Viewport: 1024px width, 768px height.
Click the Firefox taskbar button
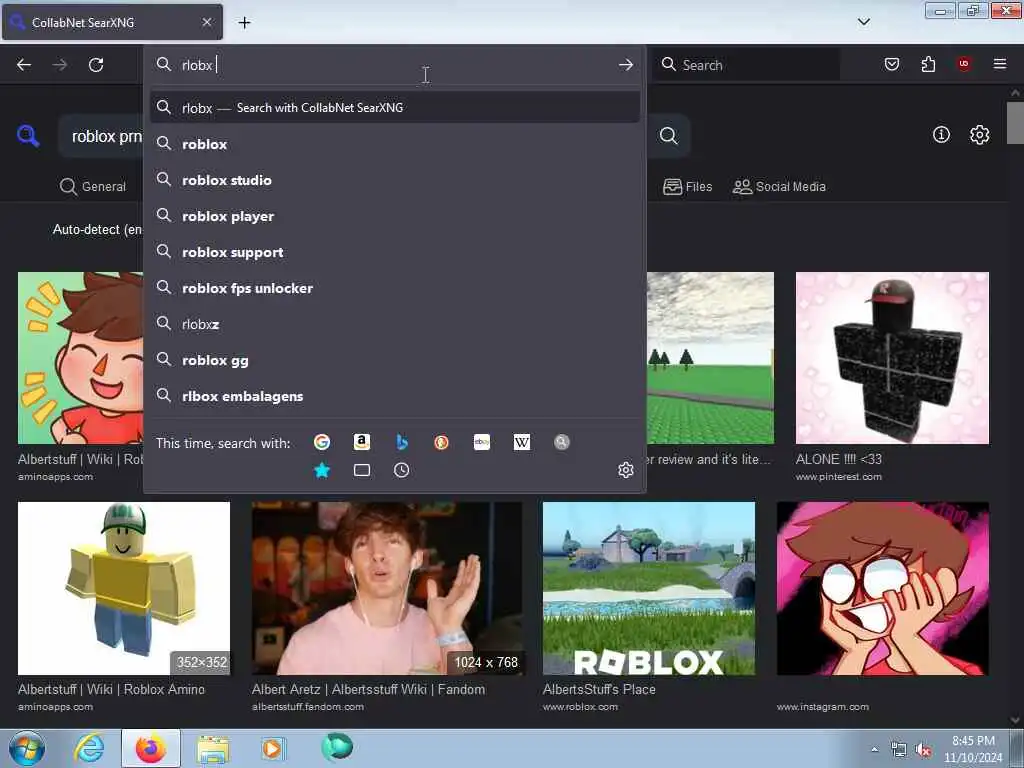tap(151, 748)
